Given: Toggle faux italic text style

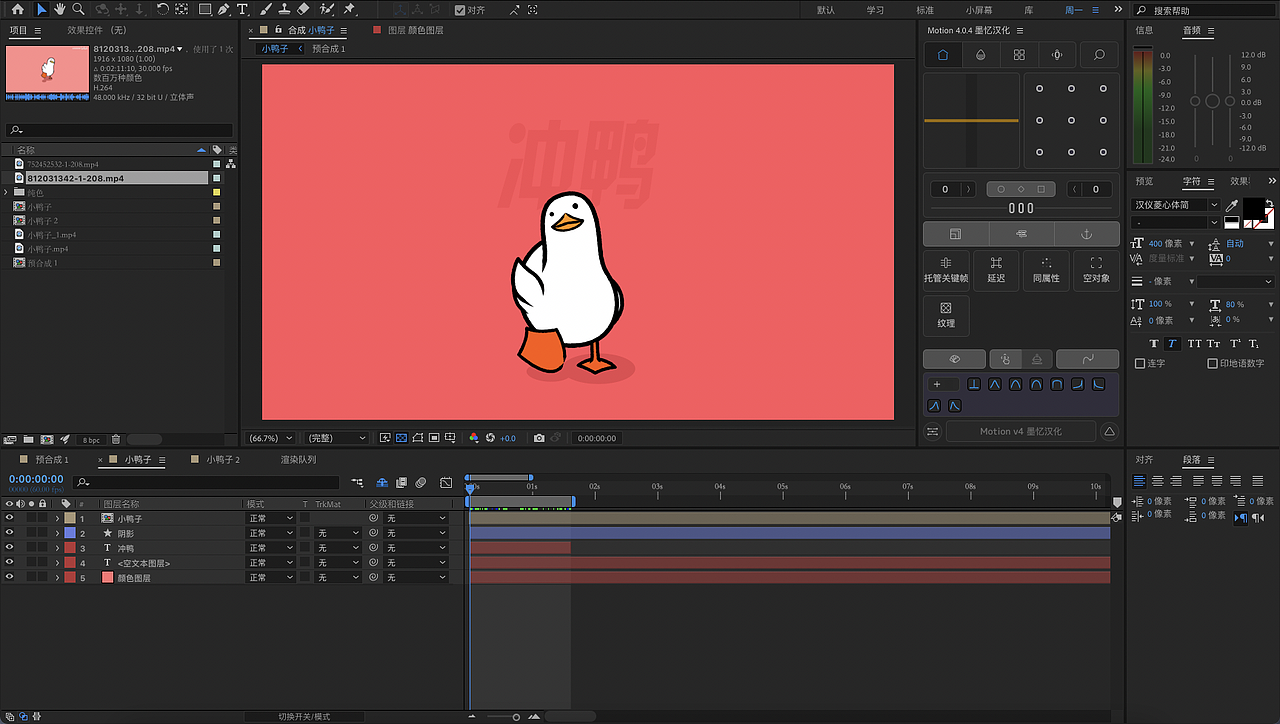Looking at the screenshot, I should pos(1172,343).
